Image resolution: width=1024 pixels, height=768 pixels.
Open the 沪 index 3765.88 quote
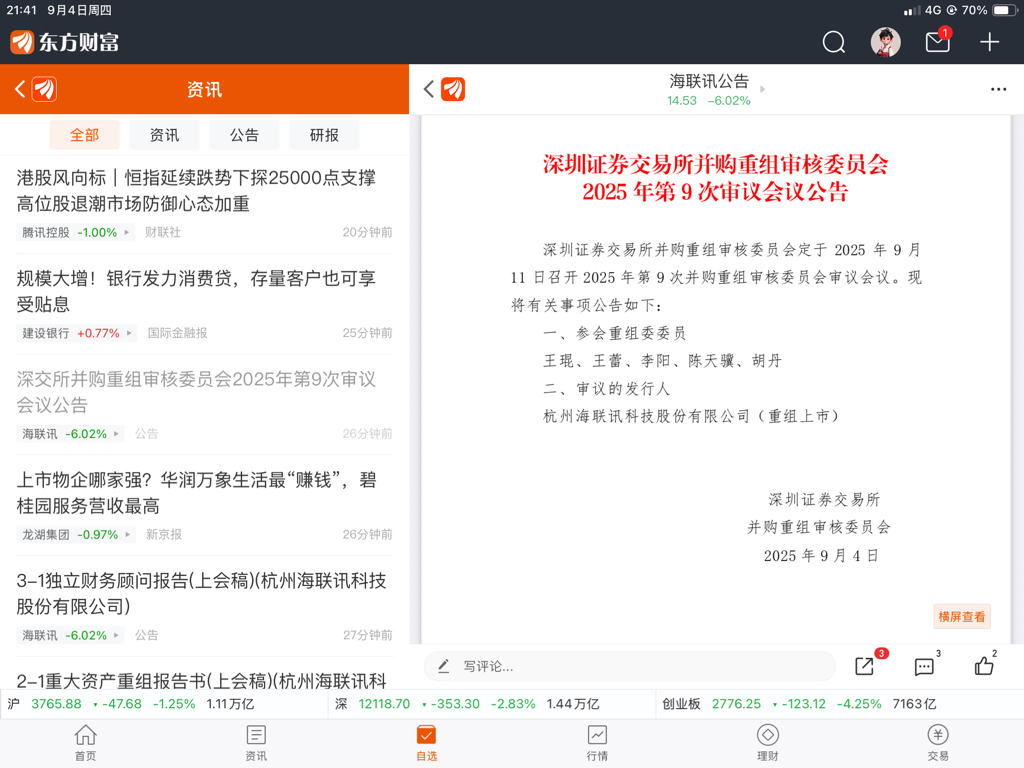(x=163, y=704)
